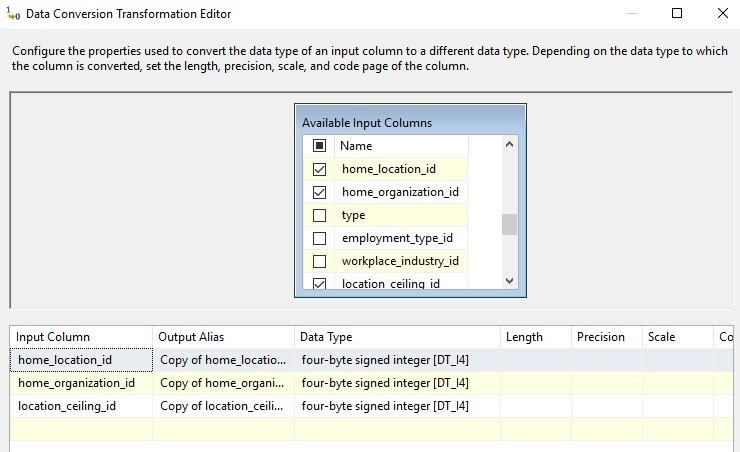Maximize the editor window

point(677,14)
